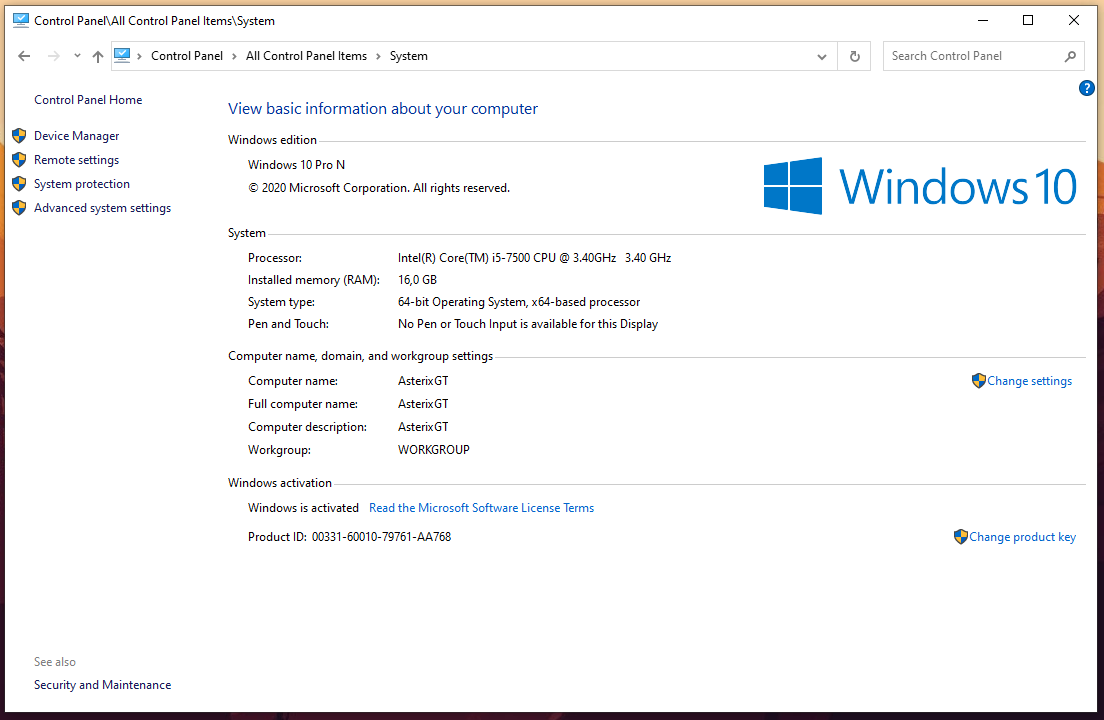Select the System breadcrumb
This screenshot has width=1104, height=720.
click(x=408, y=56)
